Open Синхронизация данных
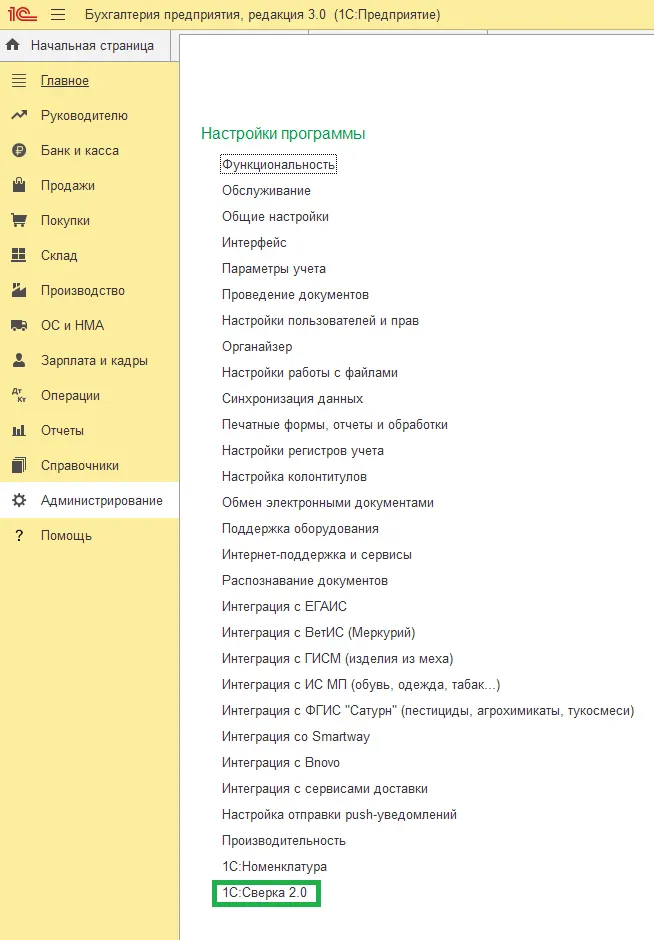This screenshot has width=654, height=940. click(293, 399)
